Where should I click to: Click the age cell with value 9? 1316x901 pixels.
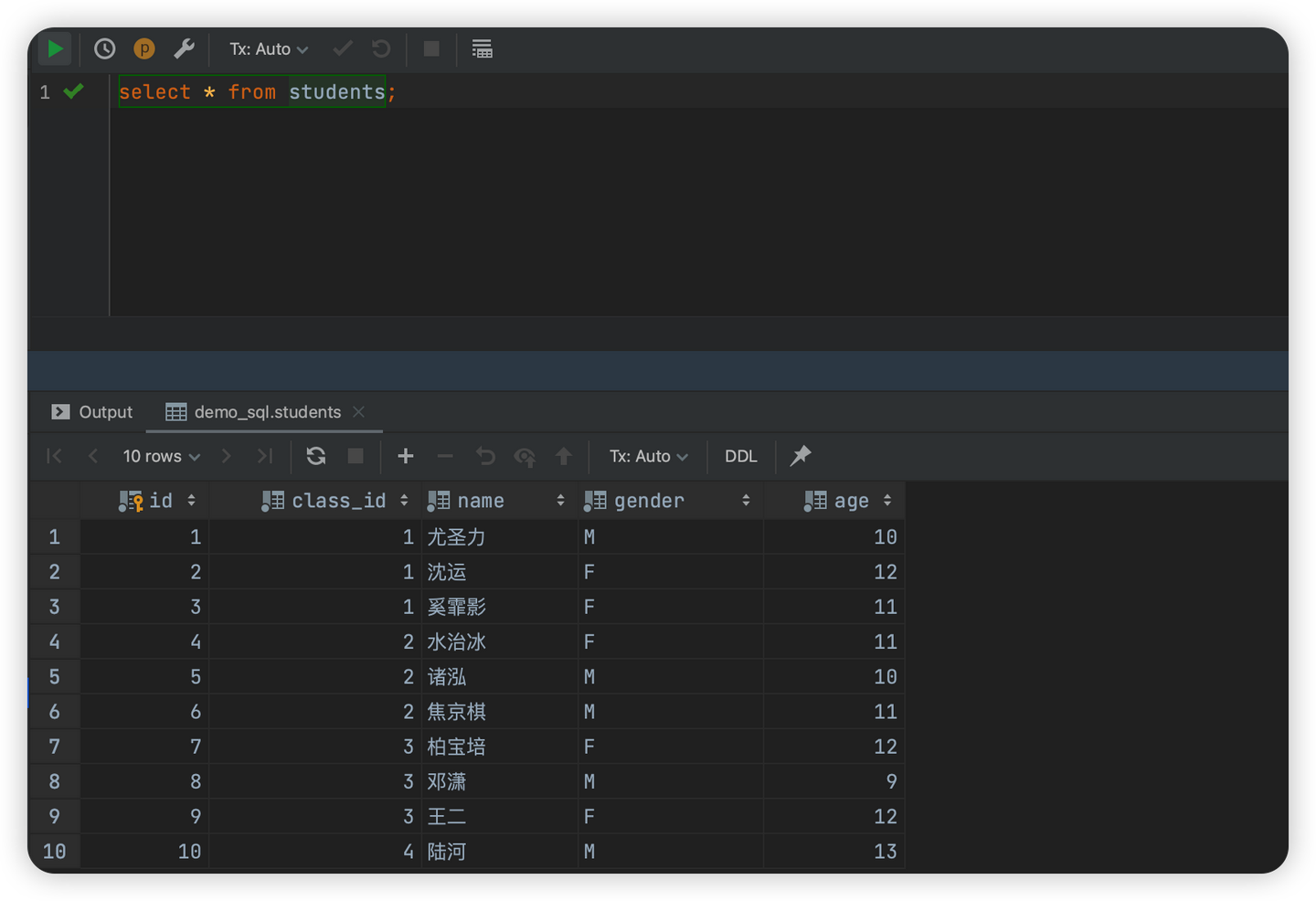click(834, 782)
